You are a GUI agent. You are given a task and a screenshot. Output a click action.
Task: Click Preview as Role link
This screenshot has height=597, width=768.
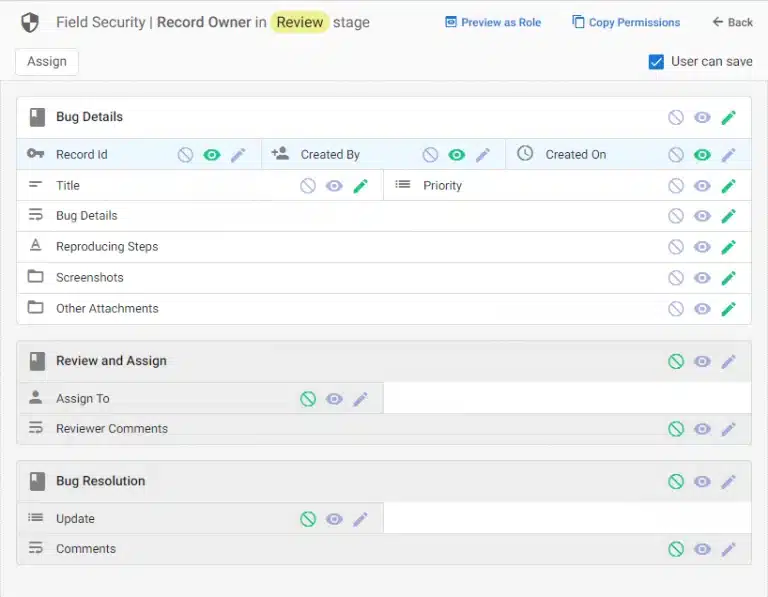pos(493,23)
